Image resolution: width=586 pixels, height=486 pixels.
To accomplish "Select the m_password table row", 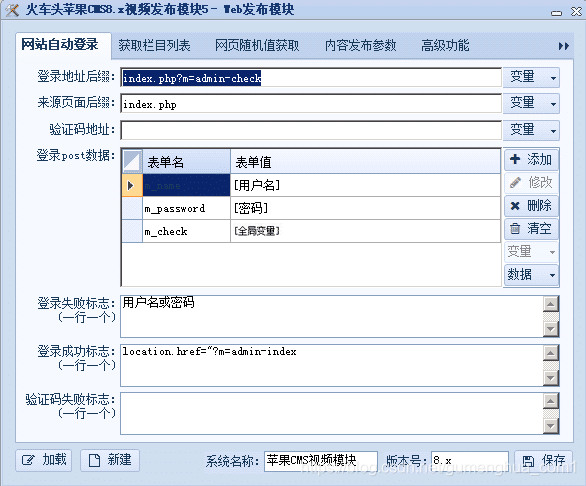I will pyautogui.click(x=311, y=208).
